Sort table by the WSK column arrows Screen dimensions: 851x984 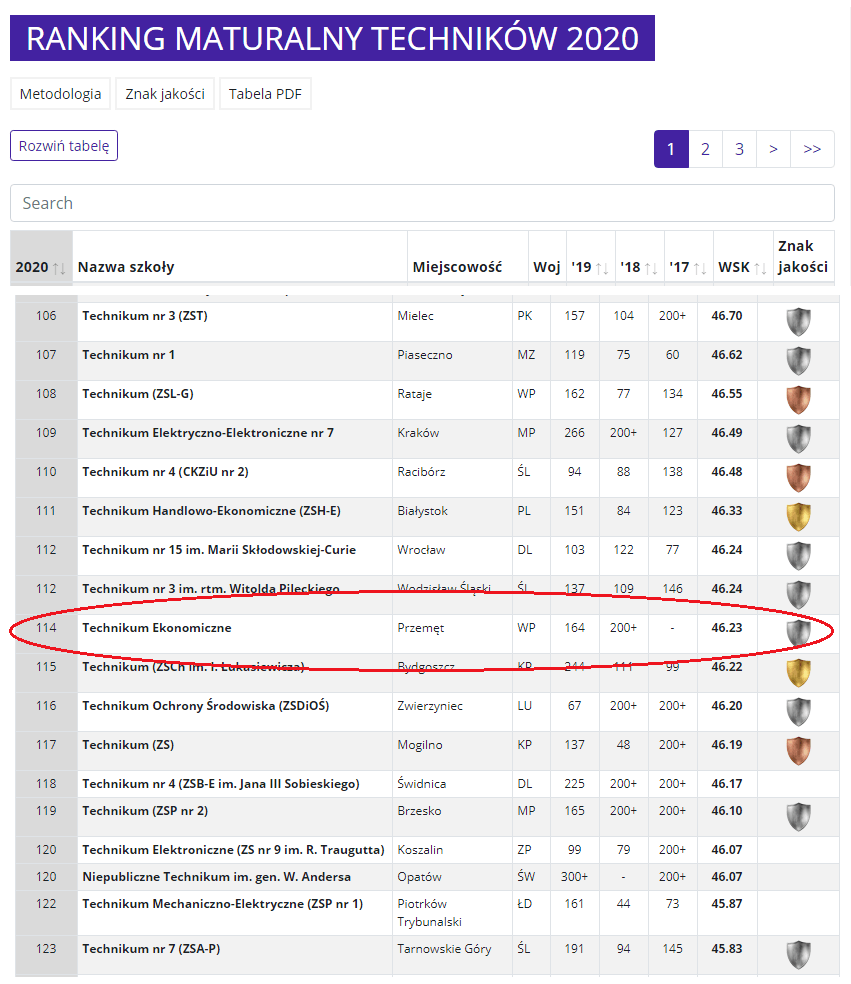[x=760, y=269]
